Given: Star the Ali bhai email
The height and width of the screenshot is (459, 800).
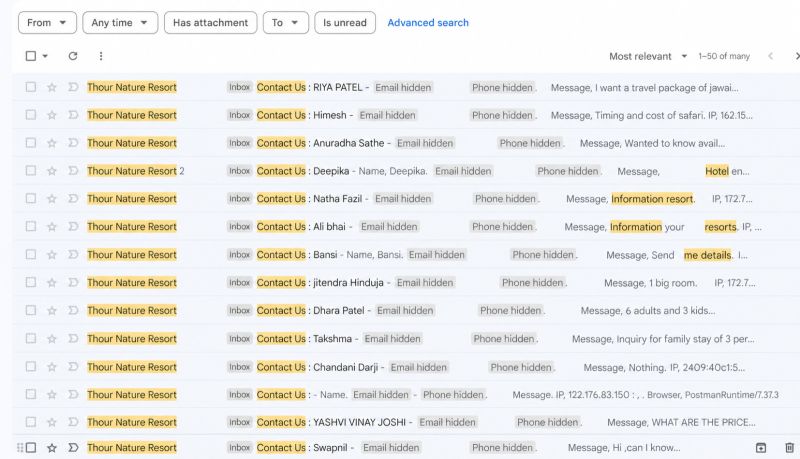Looking at the screenshot, I should pos(52,226).
